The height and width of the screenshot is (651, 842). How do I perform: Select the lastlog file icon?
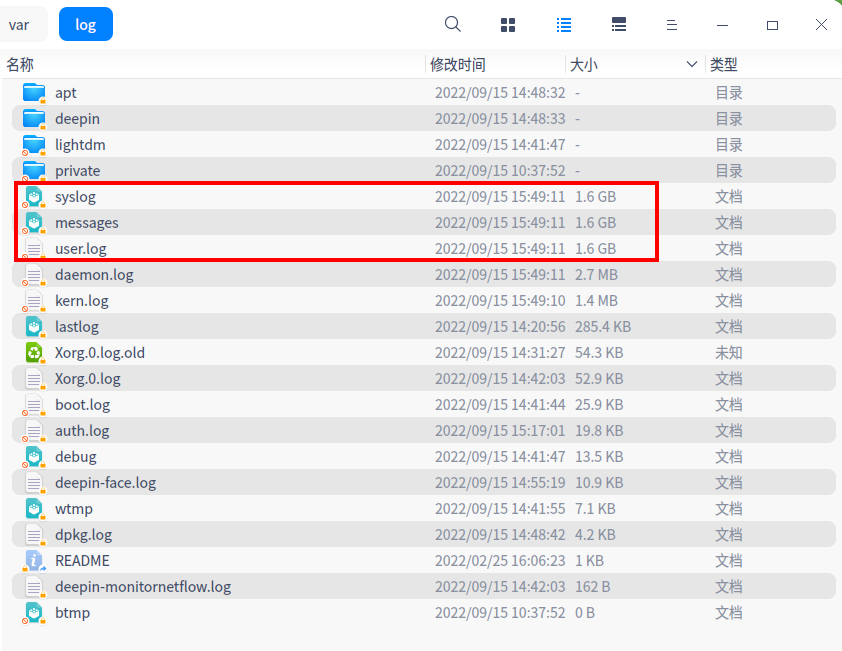34,327
